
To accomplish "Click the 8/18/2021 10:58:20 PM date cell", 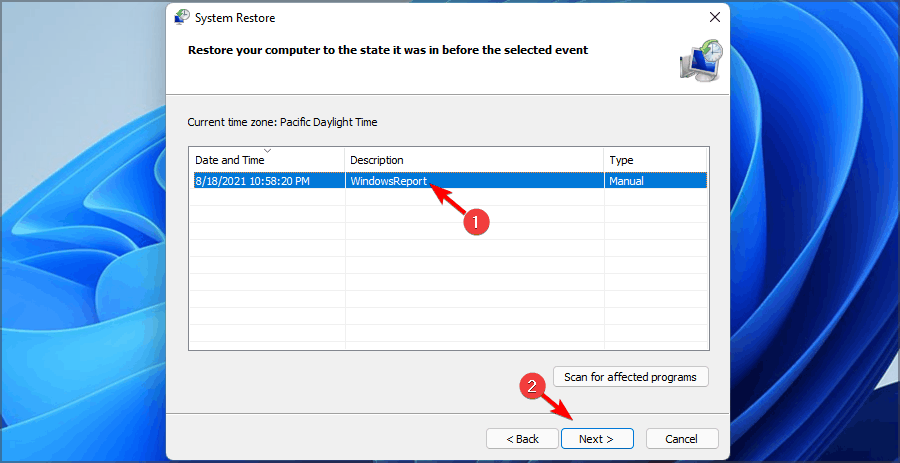I will click(251, 181).
